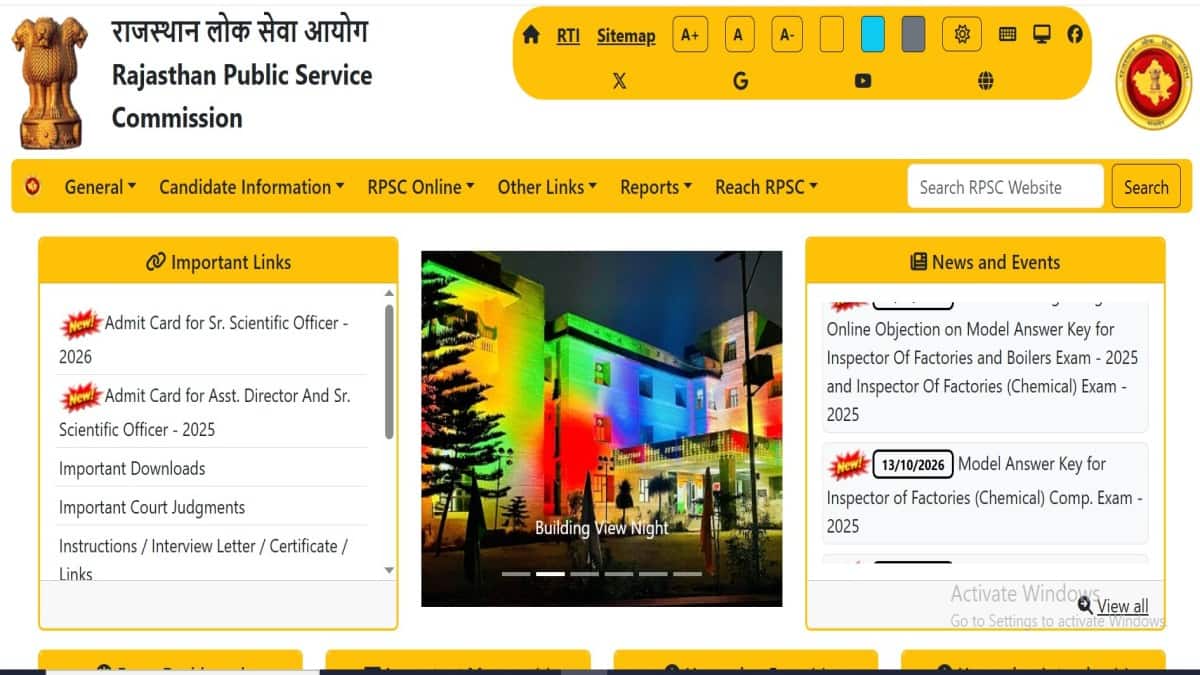1200x675 pixels.
Task: Select the highlighted active carousel indicator
Action: point(550,574)
